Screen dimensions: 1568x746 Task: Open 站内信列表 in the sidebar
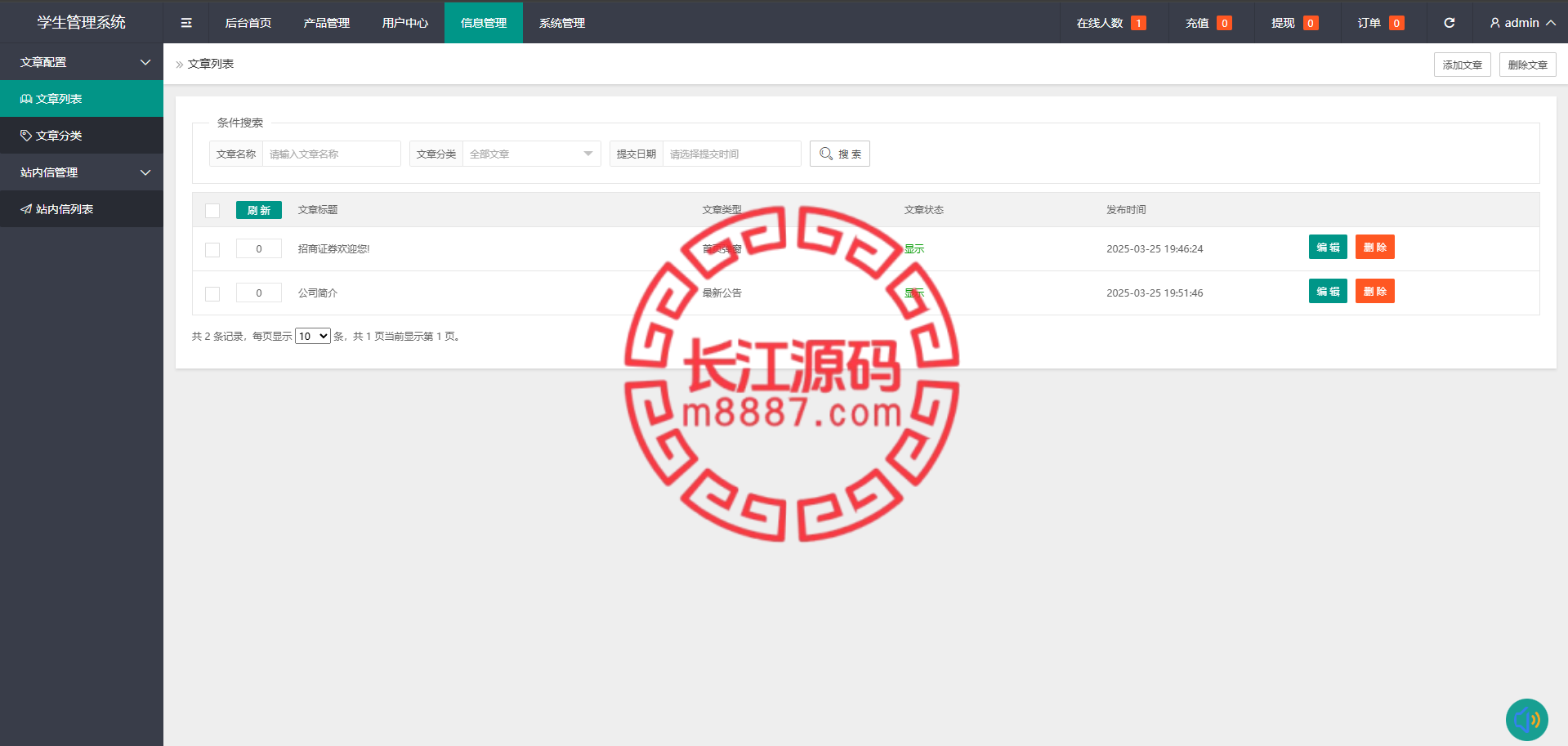(x=82, y=209)
